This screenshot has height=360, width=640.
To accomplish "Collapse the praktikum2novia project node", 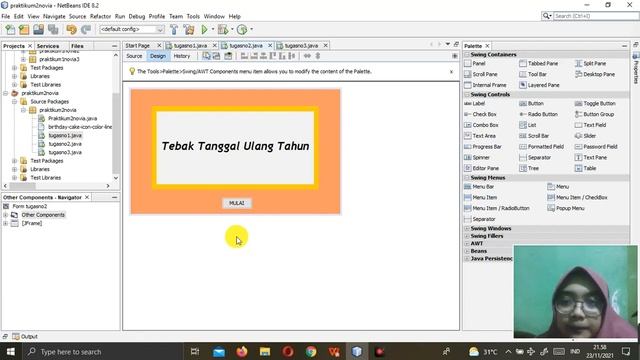I will point(6,93).
